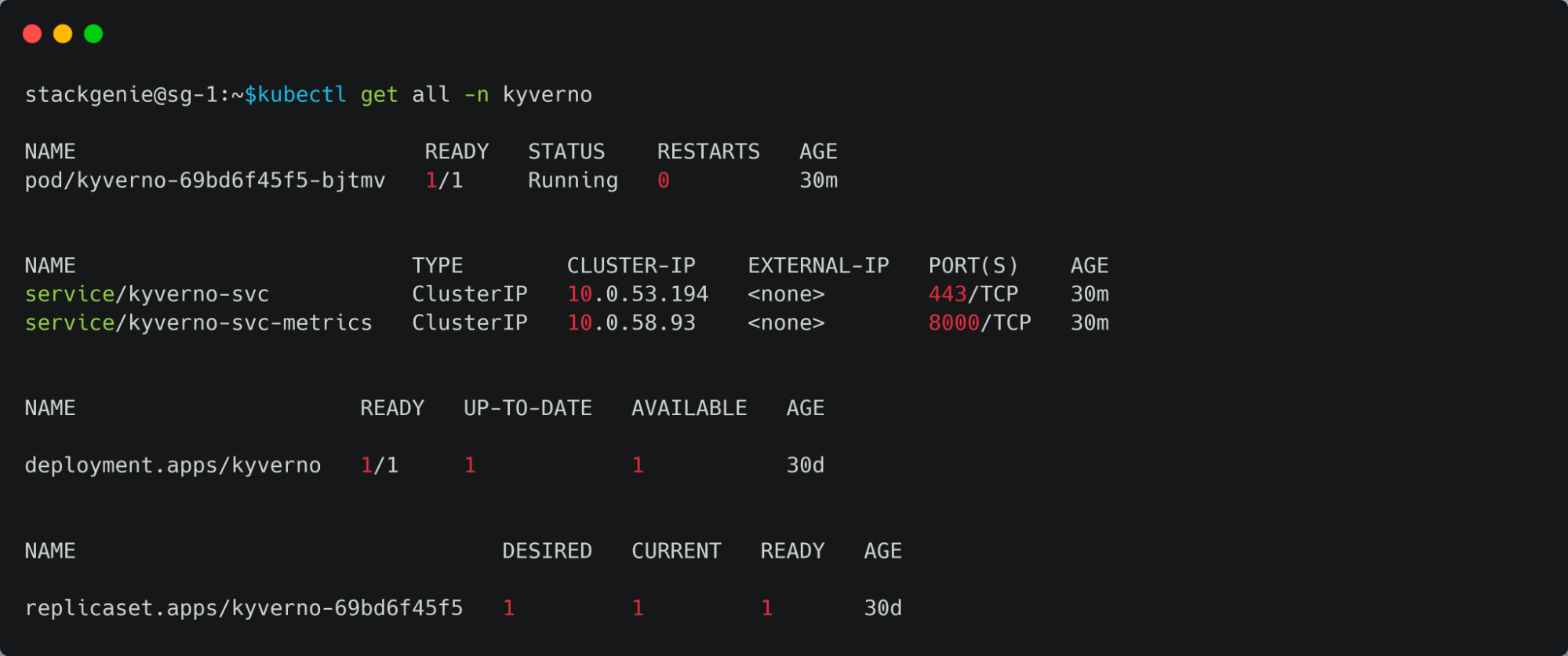Click the RESTARTS column header
The image size is (1568, 656).
point(708,151)
